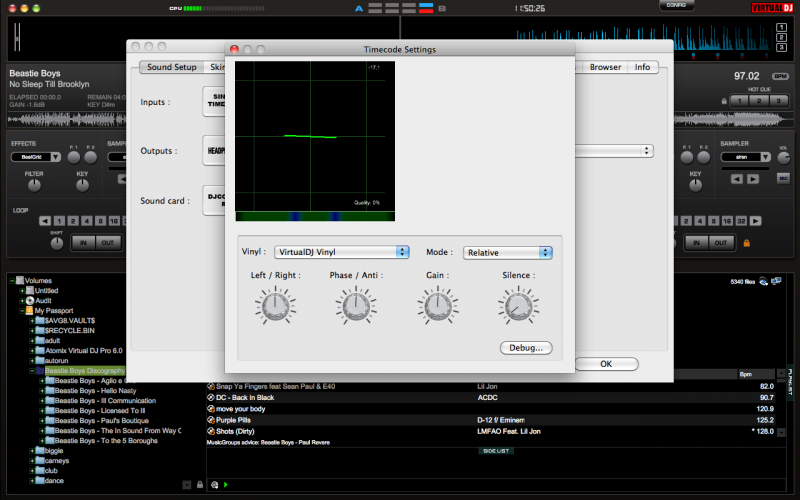Select the Audit disc volume icon
This screenshot has height=500, width=800.
click(x=30, y=301)
